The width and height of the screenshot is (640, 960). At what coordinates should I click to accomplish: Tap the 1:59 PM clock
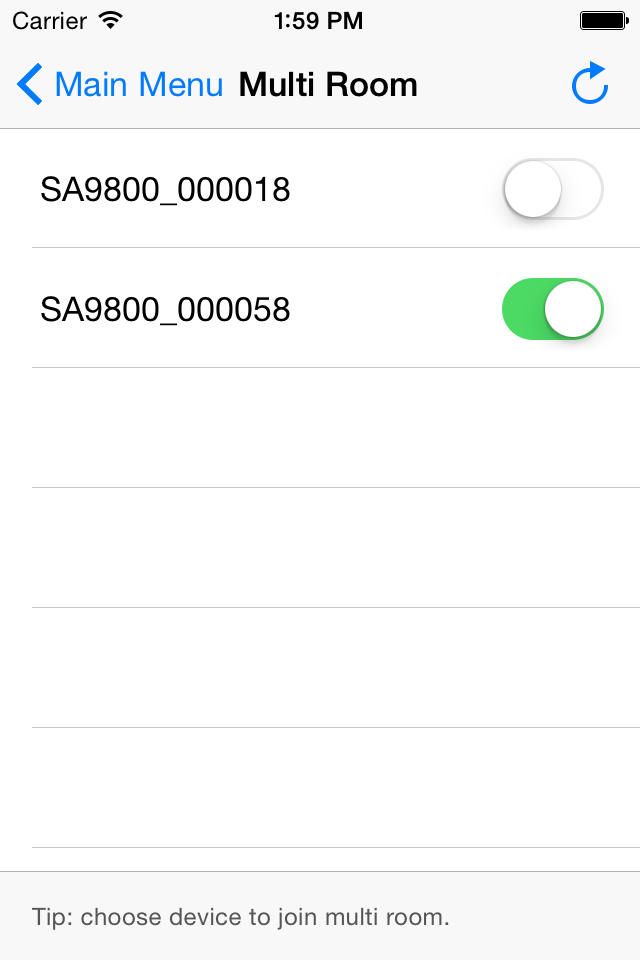[x=318, y=21]
